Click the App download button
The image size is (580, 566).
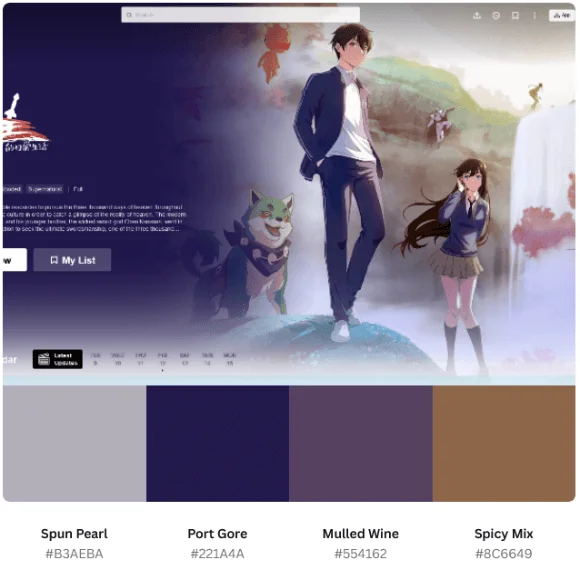(x=562, y=15)
